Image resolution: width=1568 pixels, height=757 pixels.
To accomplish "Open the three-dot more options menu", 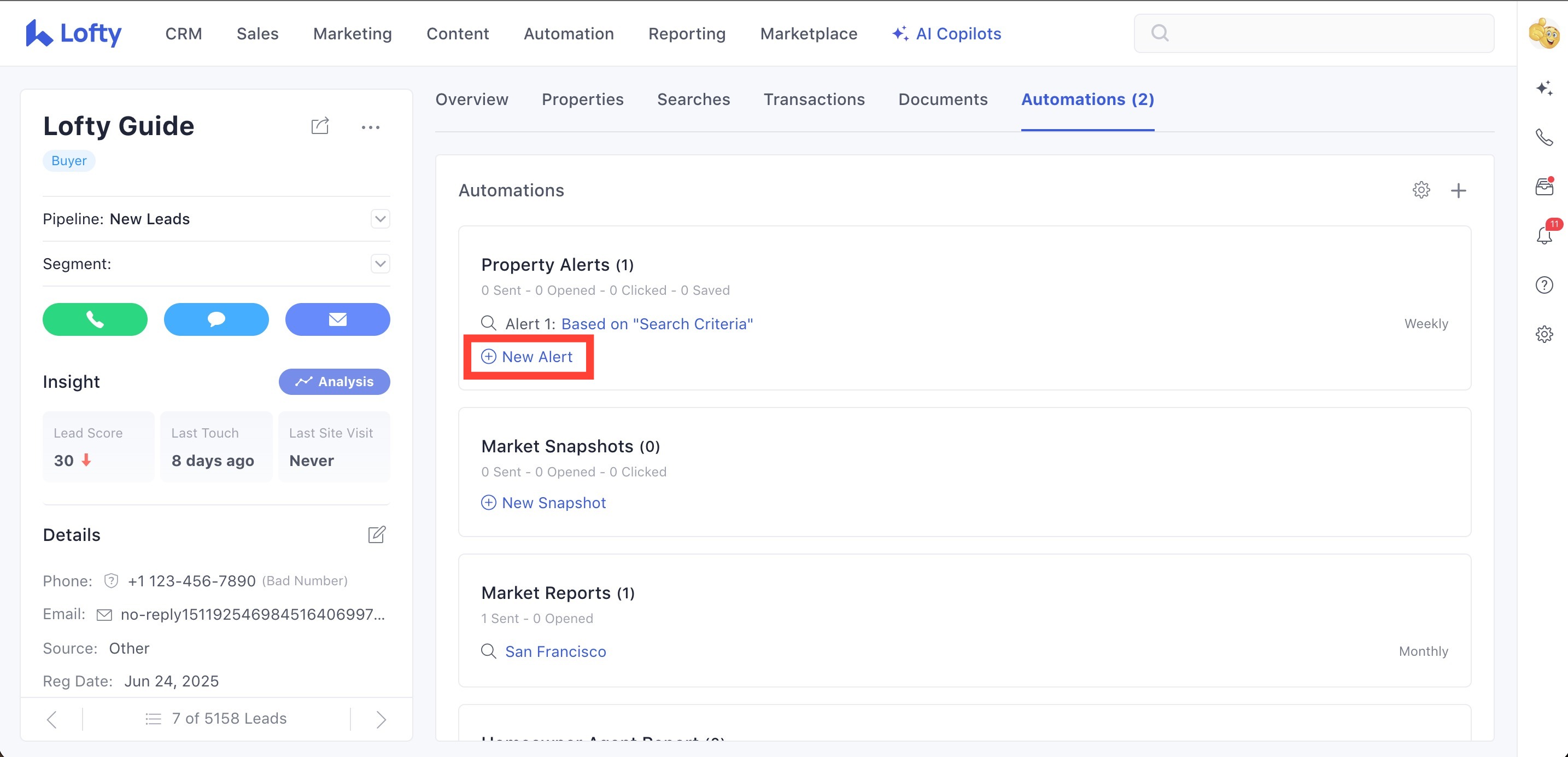I will [x=371, y=127].
